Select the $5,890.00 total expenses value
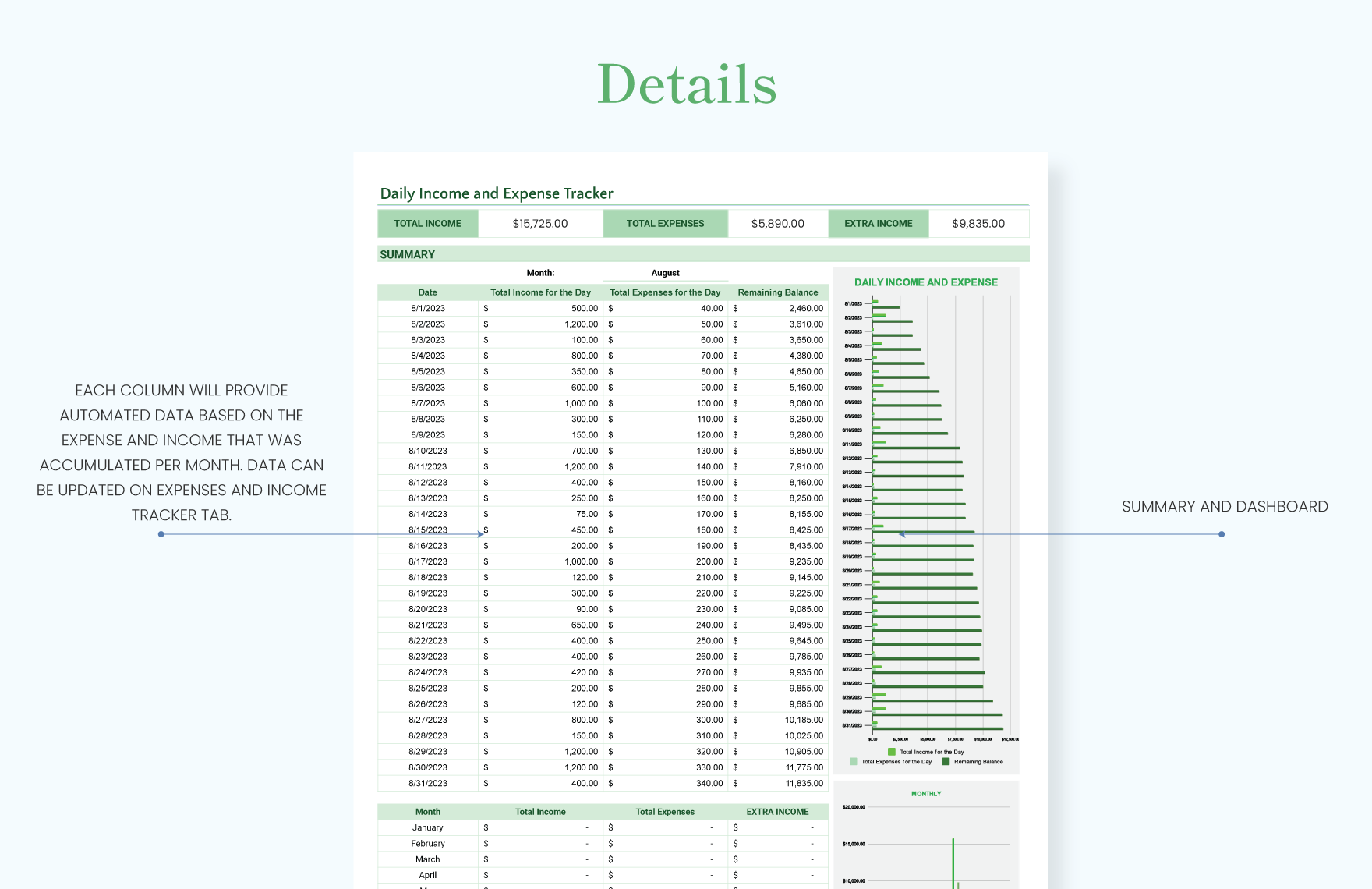This screenshot has height=889, width=1372. [x=777, y=223]
